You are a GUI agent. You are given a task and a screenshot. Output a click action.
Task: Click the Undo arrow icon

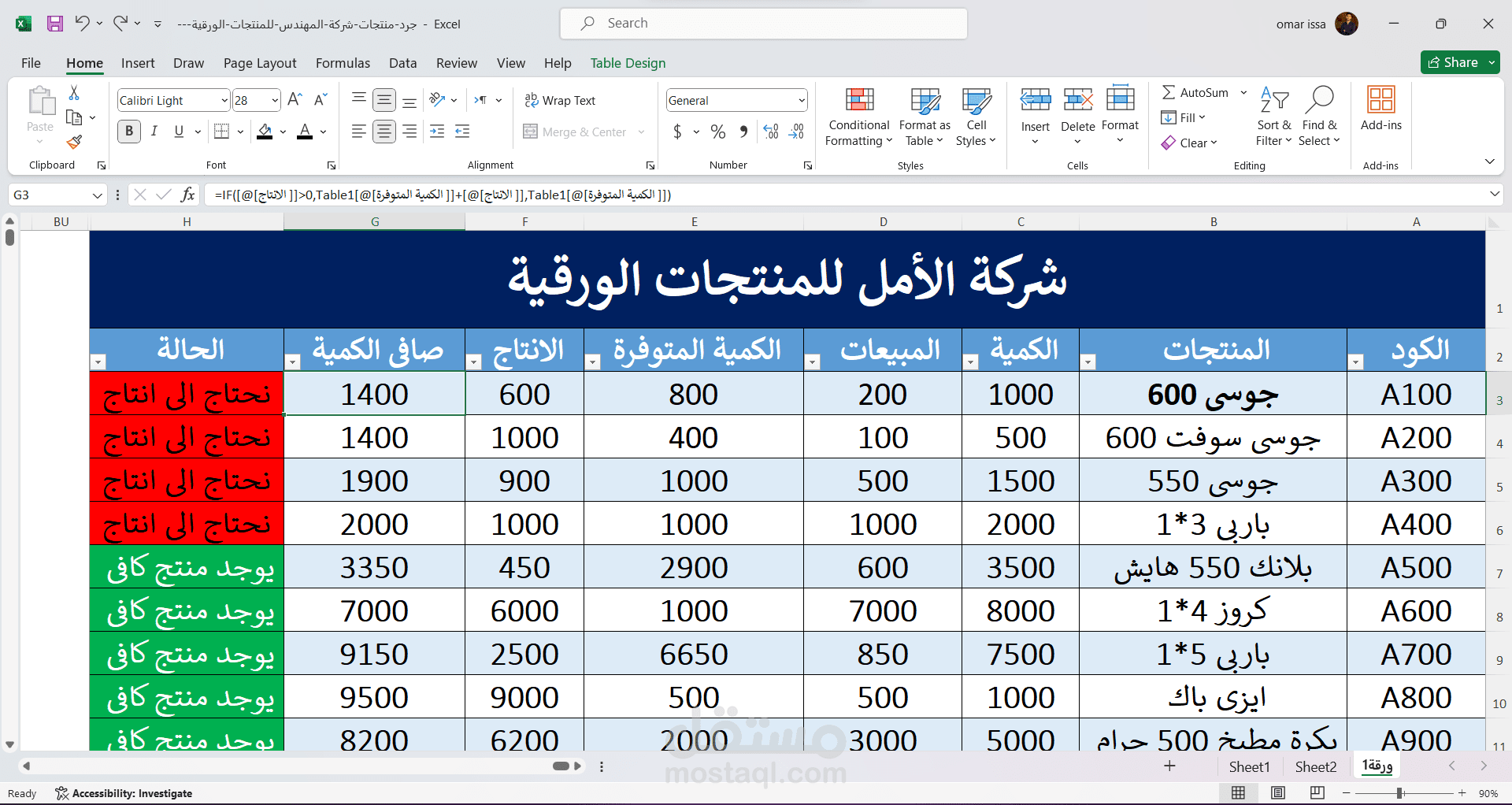point(82,24)
